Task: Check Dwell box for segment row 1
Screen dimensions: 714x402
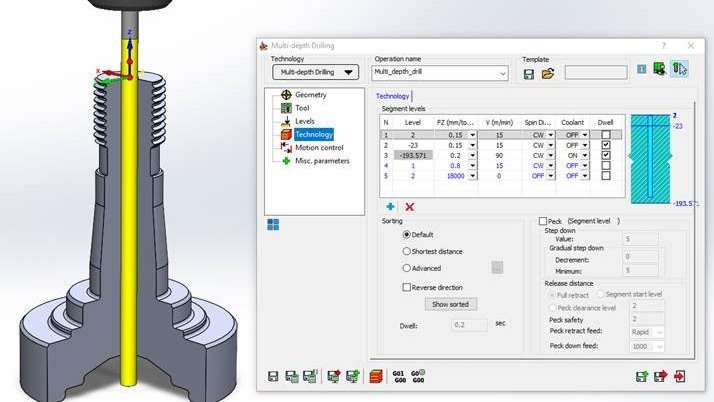Action: pos(608,133)
